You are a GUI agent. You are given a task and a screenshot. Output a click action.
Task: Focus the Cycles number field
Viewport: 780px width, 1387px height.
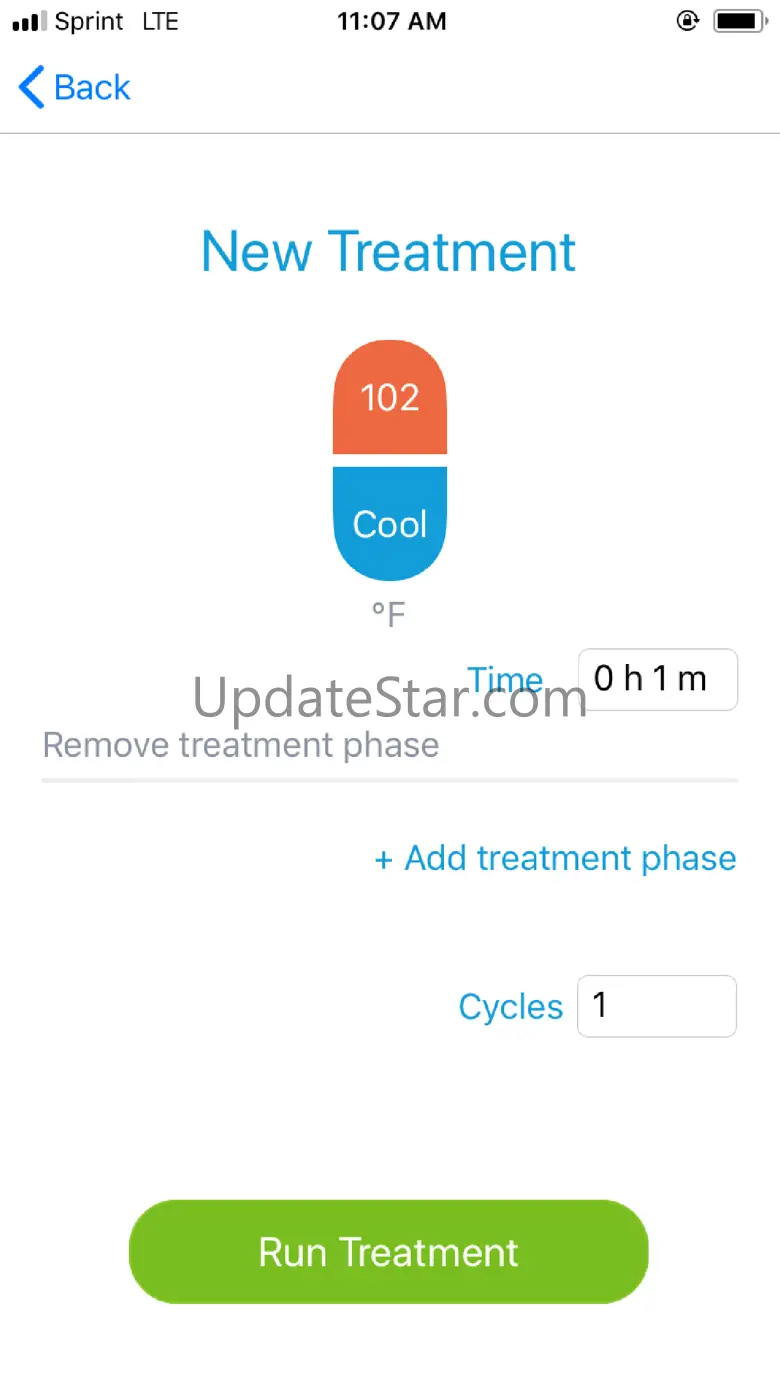(657, 1006)
